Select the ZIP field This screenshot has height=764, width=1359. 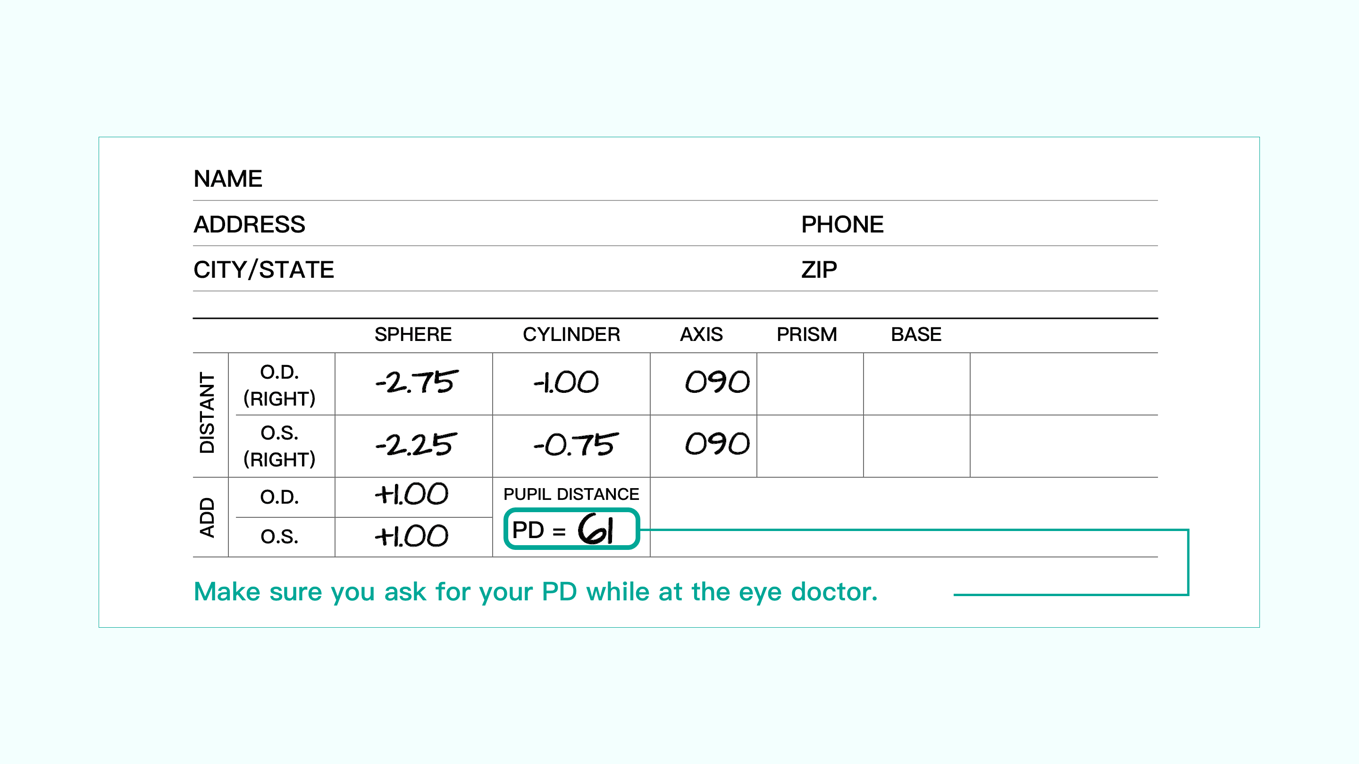point(819,270)
